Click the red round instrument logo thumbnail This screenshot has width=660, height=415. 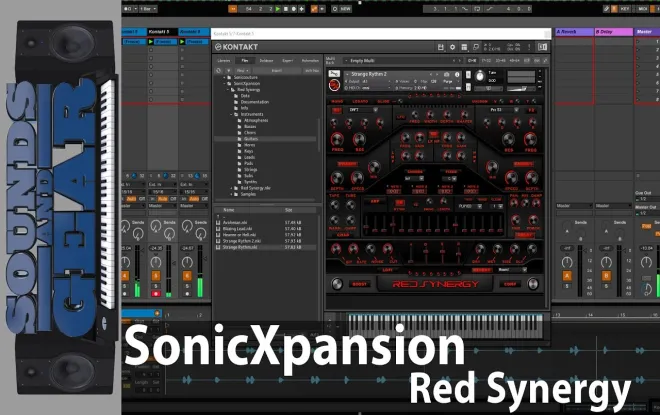[334, 85]
